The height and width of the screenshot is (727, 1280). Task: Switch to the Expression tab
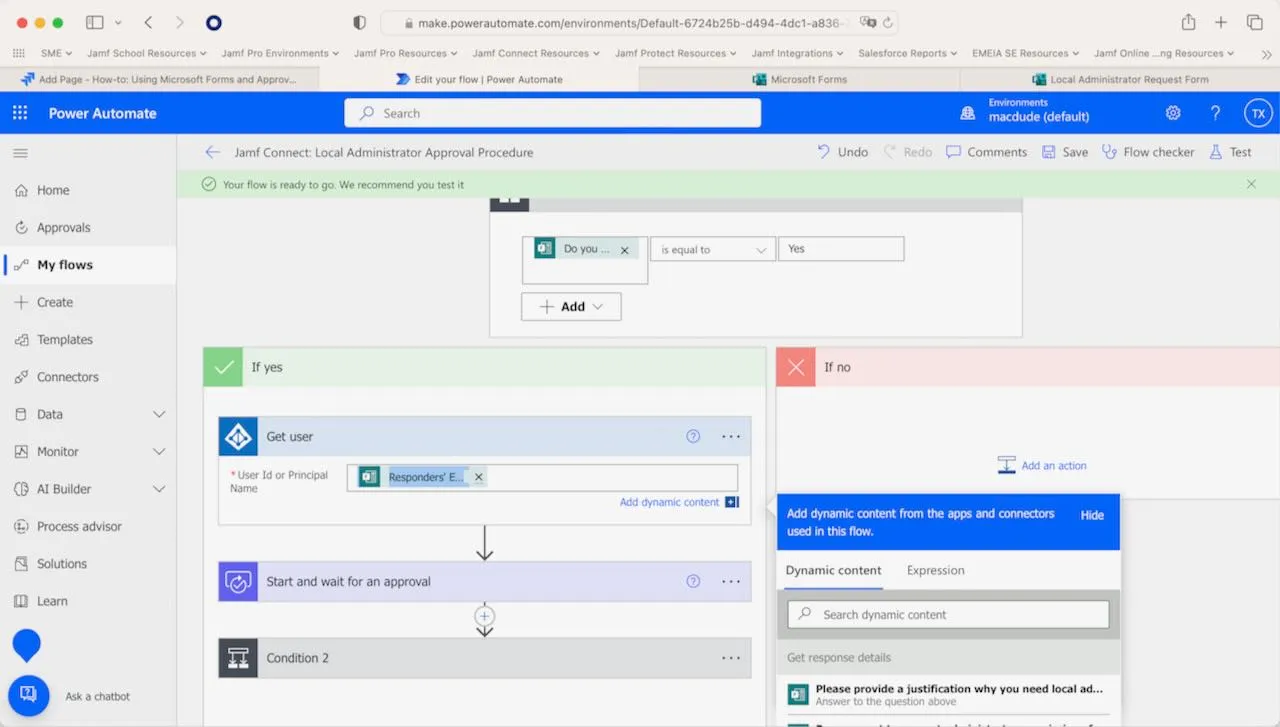[x=934, y=570]
